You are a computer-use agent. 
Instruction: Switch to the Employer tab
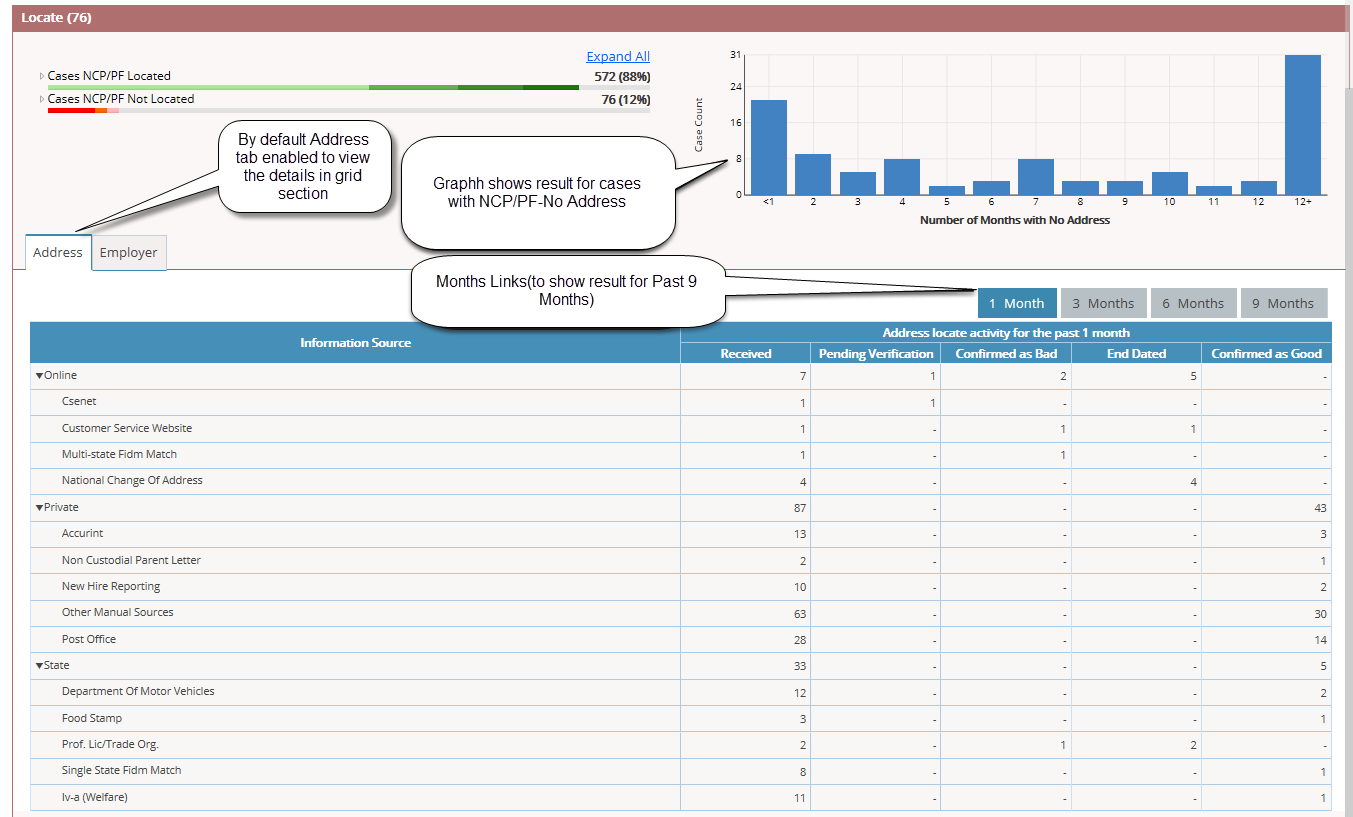point(128,252)
